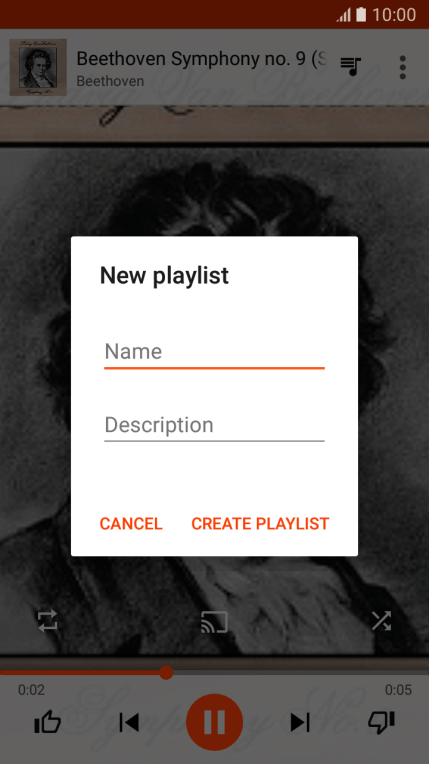Tap the Beethoven Symphony no. 9 title
Screen dimensions: 429x764
(x=201, y=58)
